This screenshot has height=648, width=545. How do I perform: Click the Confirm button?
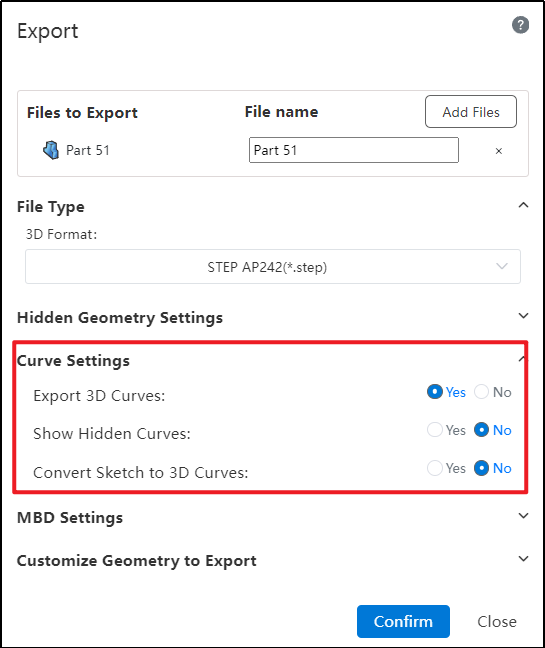pyautogui.click(x=403, y=621)
